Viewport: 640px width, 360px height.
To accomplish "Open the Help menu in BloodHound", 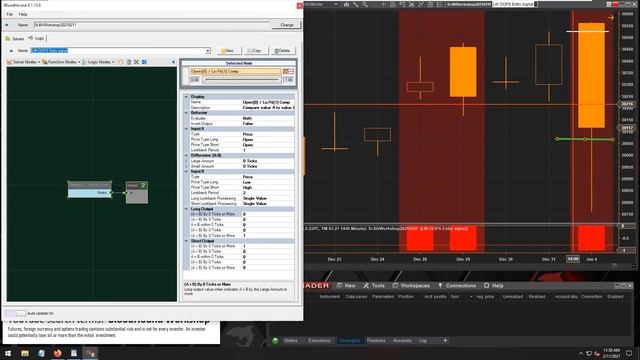I will [x=23, y=14].
